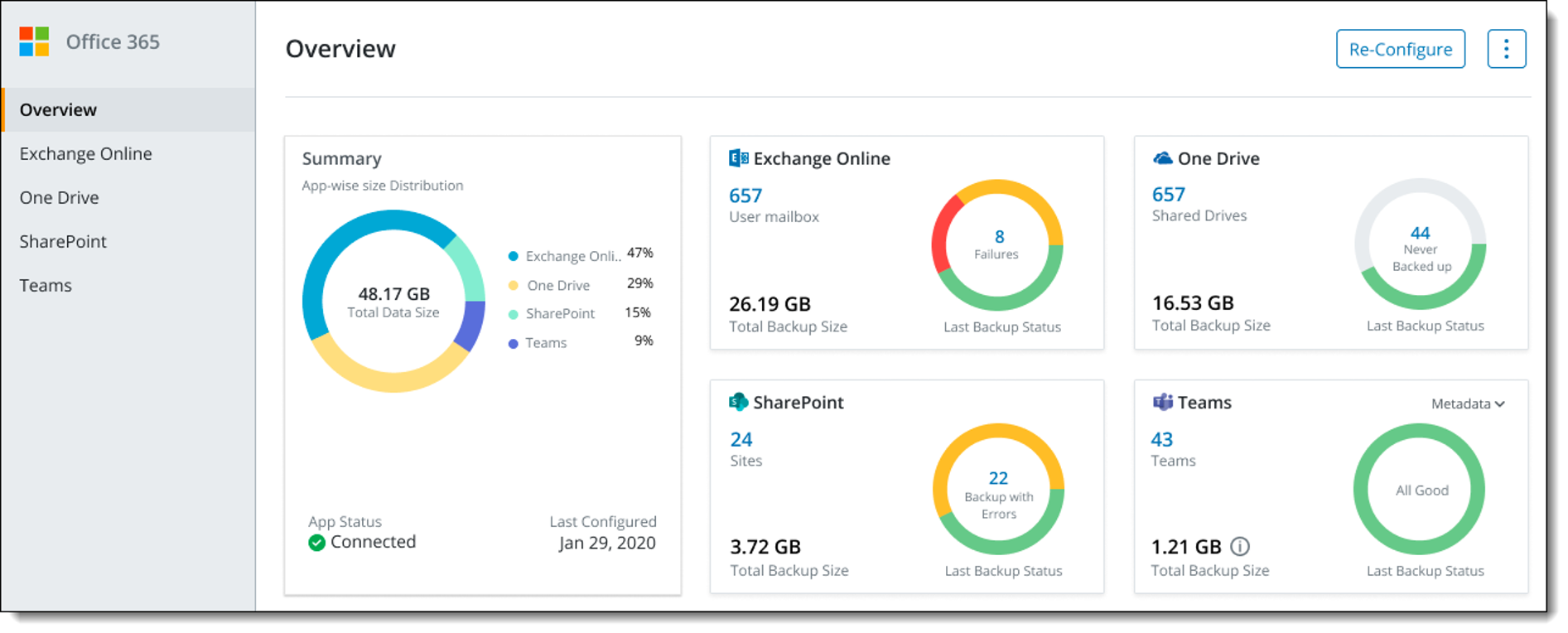Open the three-dot more options menu
The height and width of the screenshot is (633, 1568).
coord(1506,49)
